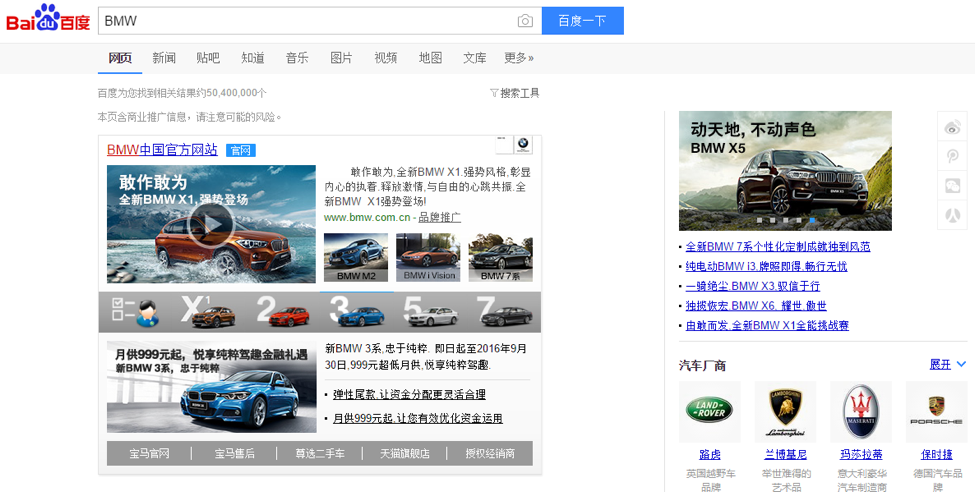
Task: Open BMW中国官方网站 link
Action: (x=162, y=150)
